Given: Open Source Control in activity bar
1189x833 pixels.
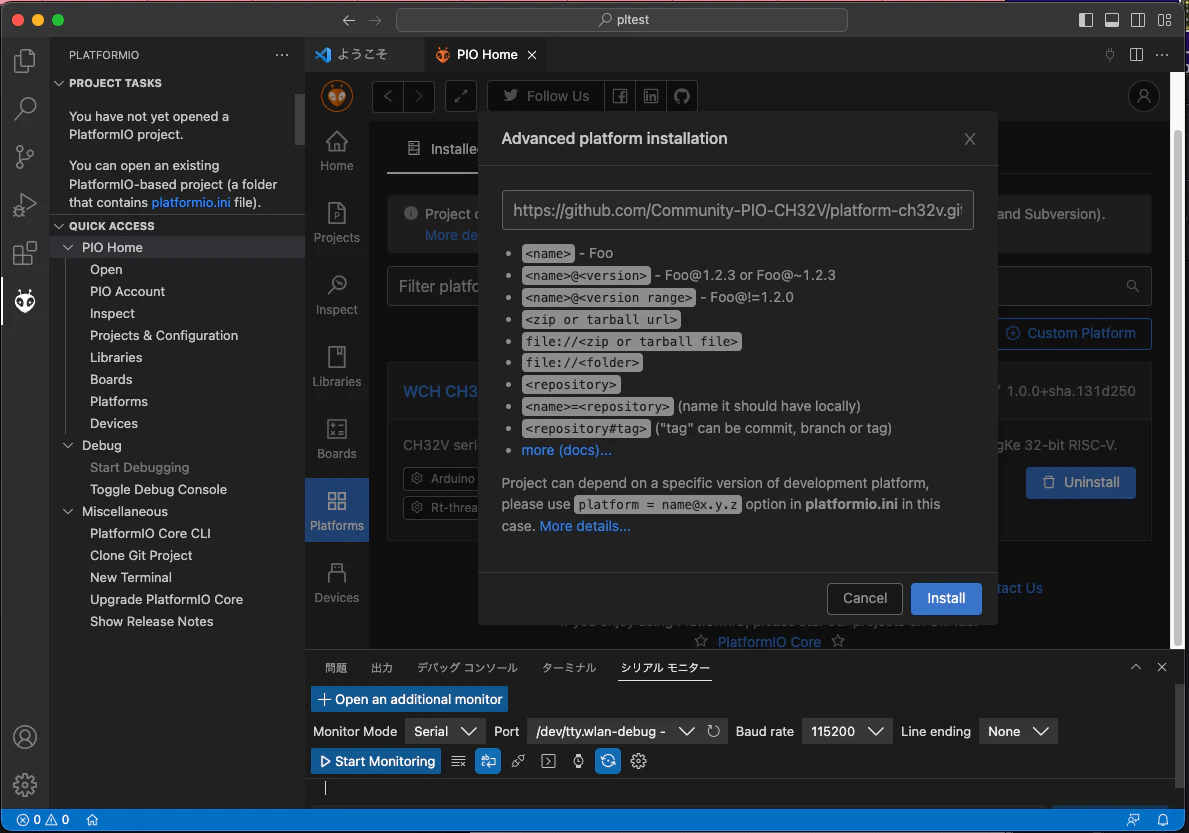Looking at the screenshot, I should tap(24, 157).
